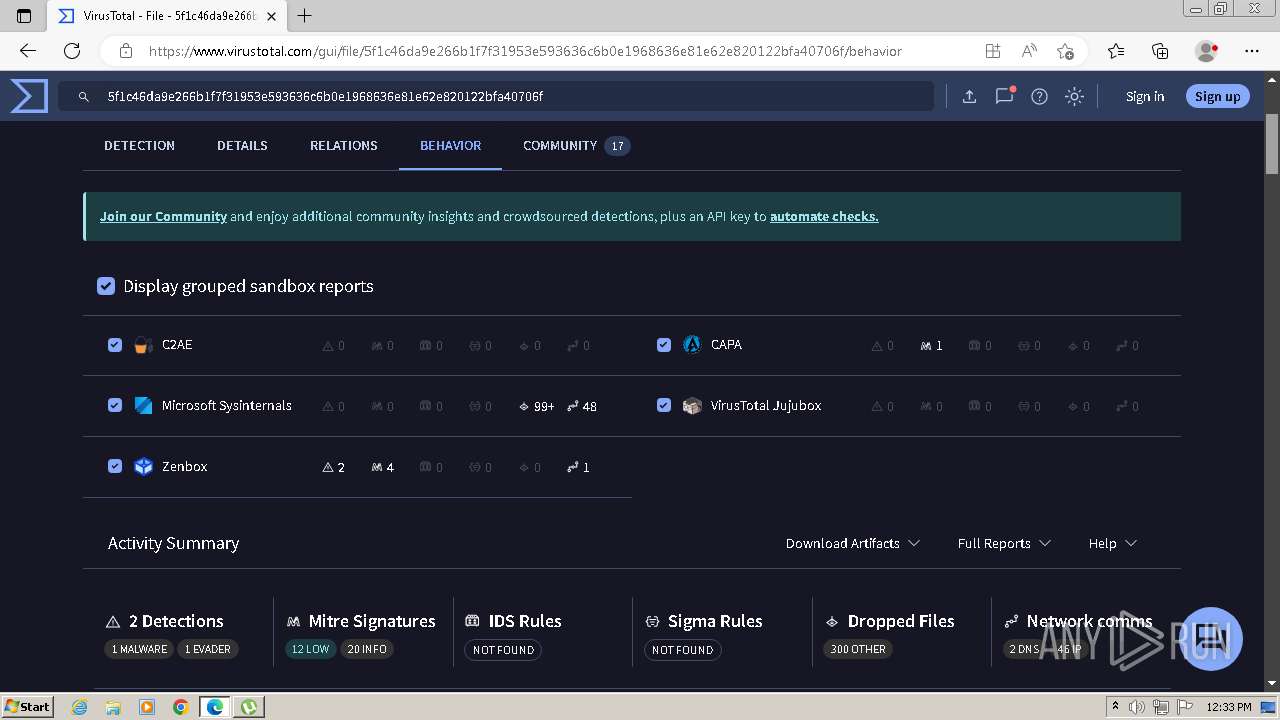Click the C2AE sandbox icon
Viewport: 1280px width, 720px height.
(x=143, y=345)
